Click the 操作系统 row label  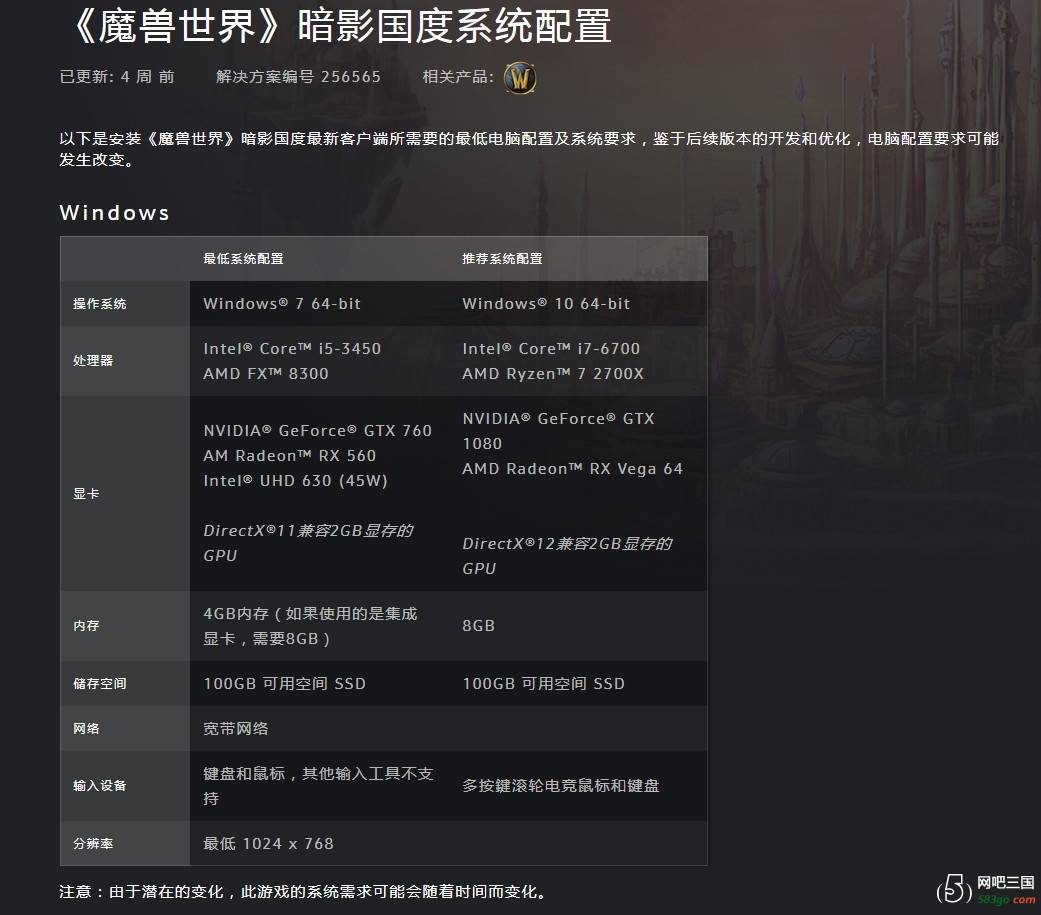100,303
